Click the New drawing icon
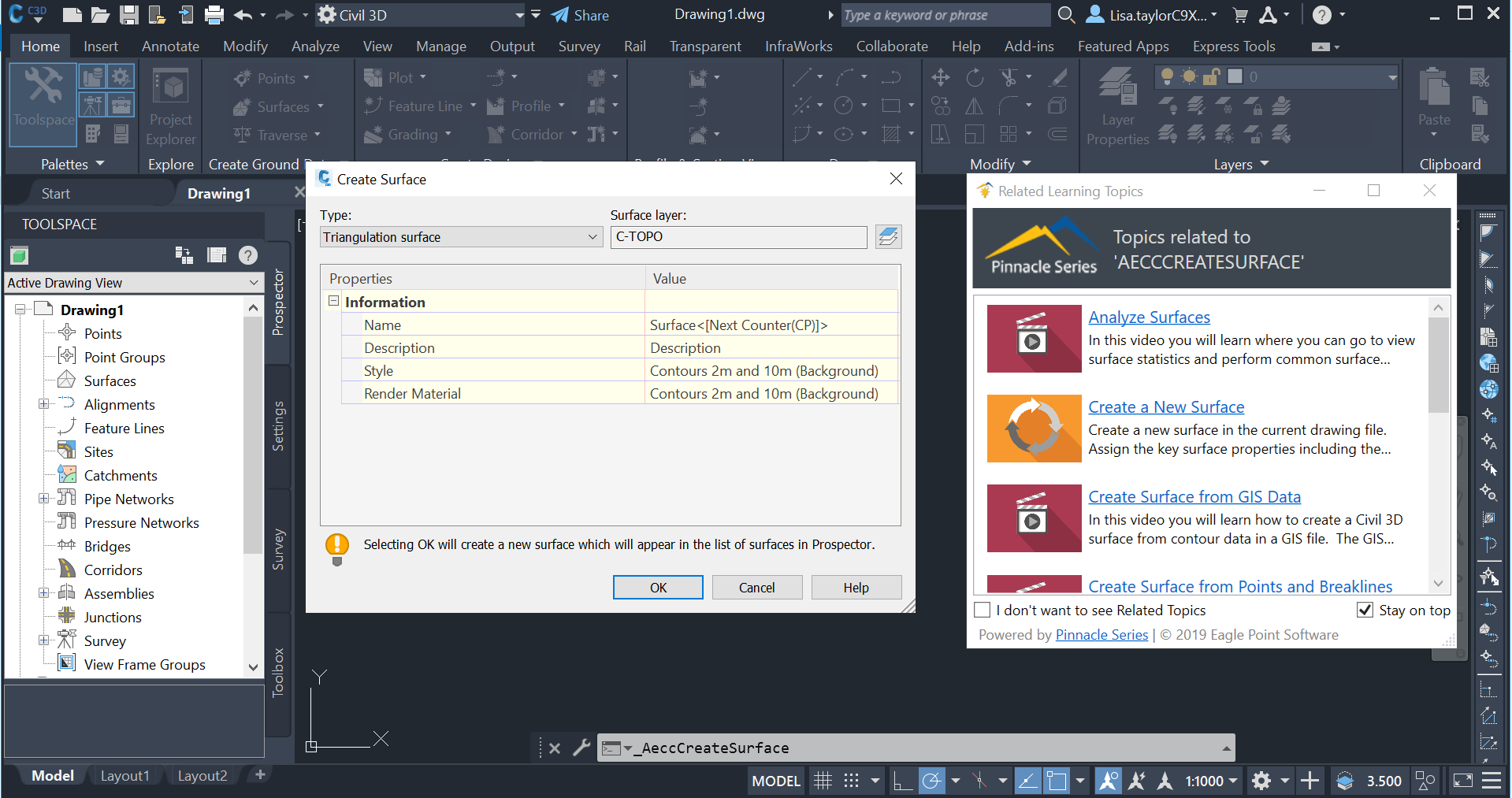This screenshot has width=1512, height=798. click(x=72, y=15)
